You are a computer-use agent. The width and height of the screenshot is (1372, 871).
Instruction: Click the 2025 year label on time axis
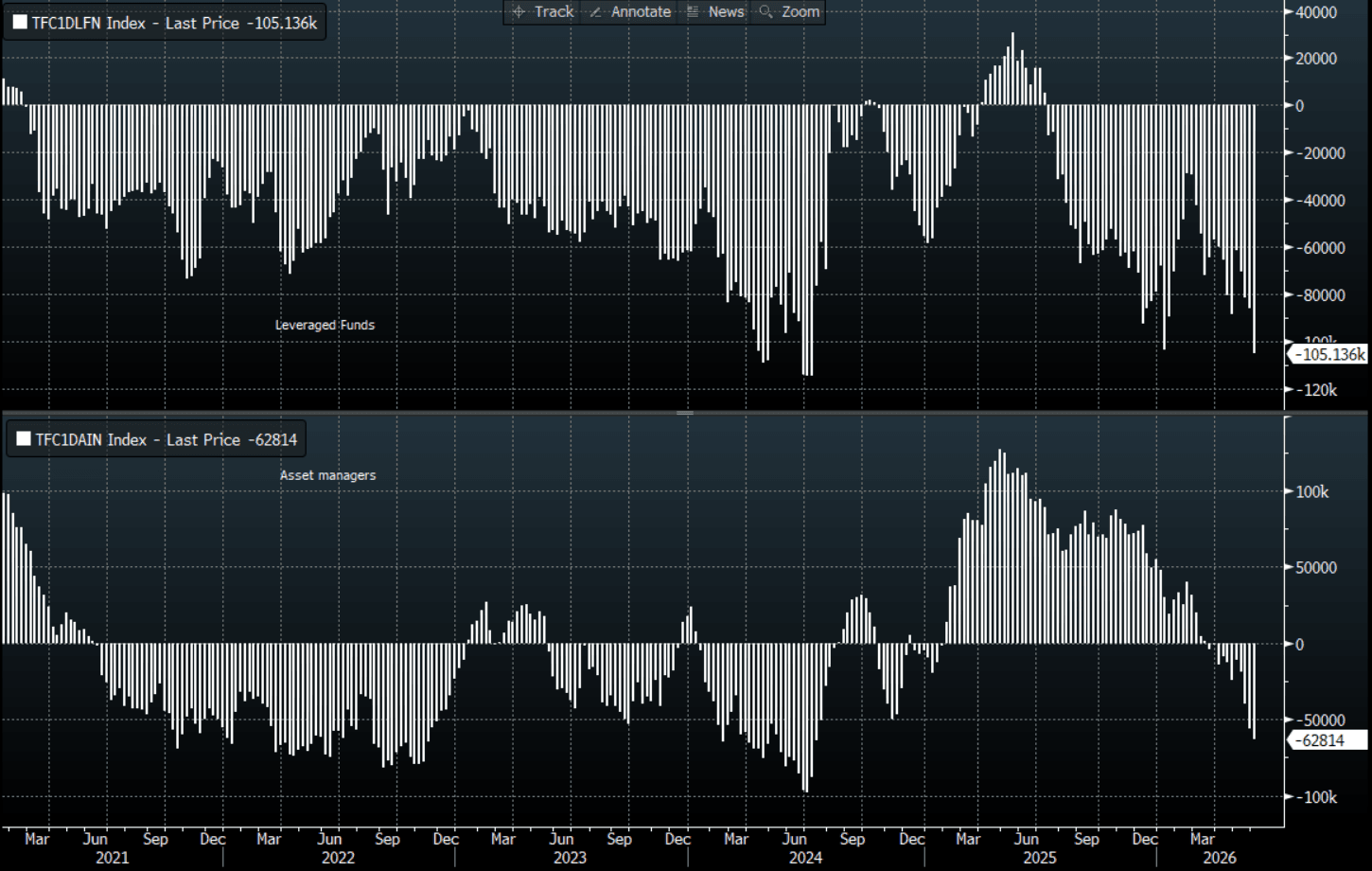click(x=1039, y=858)
